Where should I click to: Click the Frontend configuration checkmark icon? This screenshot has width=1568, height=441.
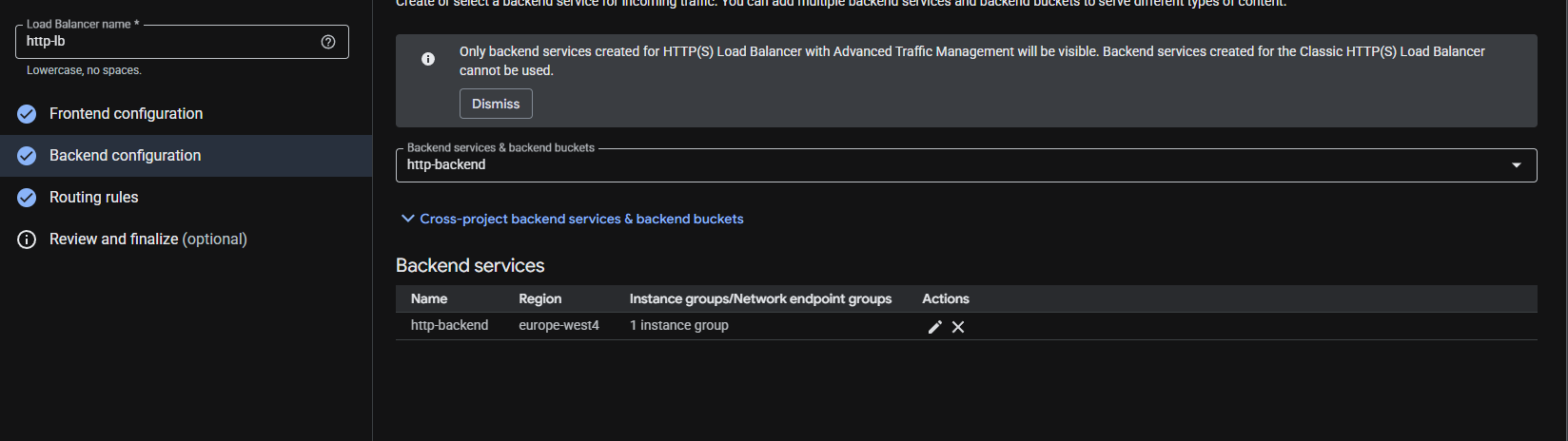pos(27,114)
